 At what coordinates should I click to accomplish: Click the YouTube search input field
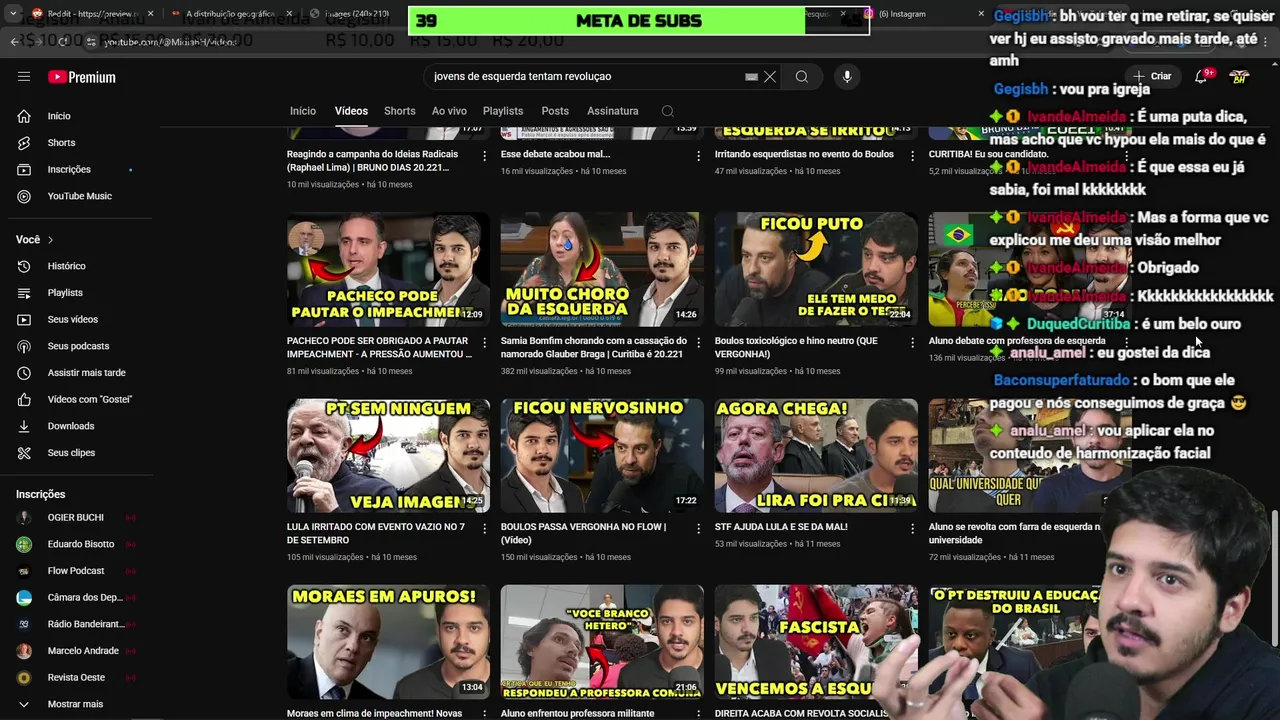585,77
